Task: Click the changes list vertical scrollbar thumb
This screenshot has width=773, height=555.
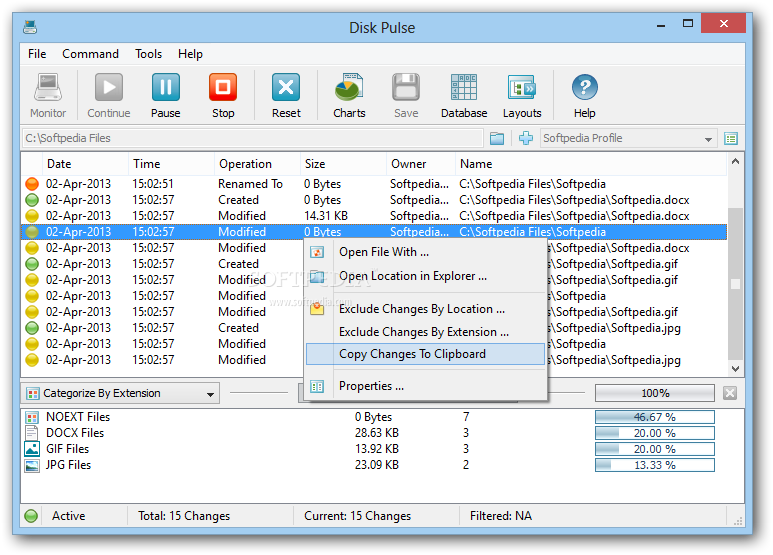Action: pos(736,284)
